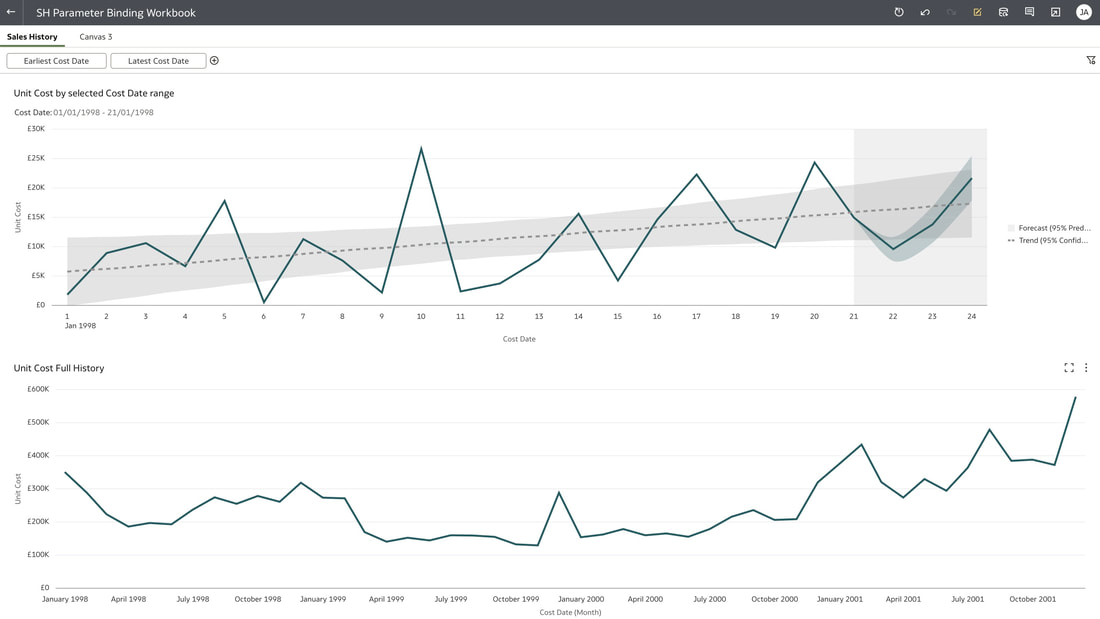Open the notes comment icon
The height and width of the screenshot is (619, 1100).
pos(1029,12)
